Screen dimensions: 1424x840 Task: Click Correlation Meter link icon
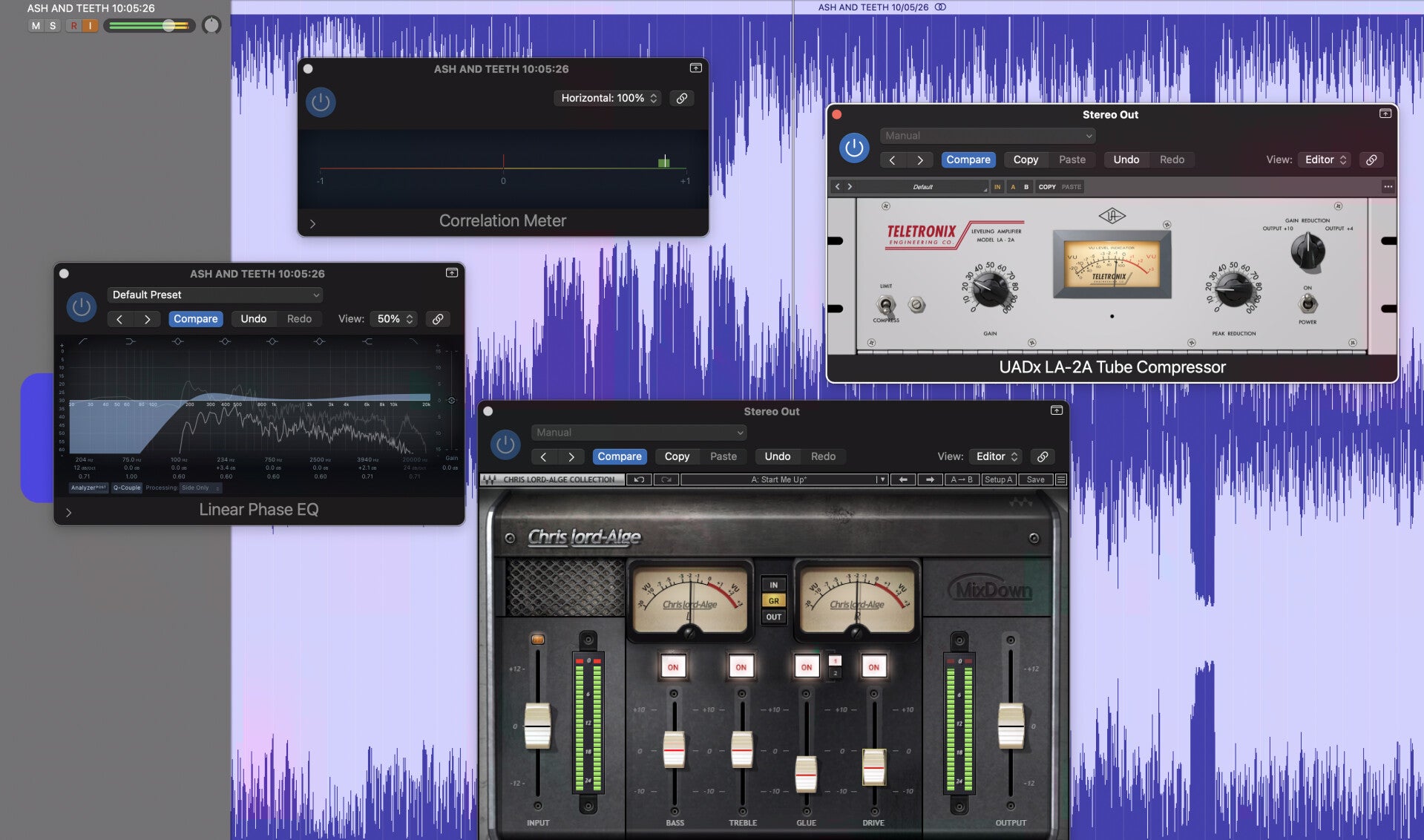681,98
